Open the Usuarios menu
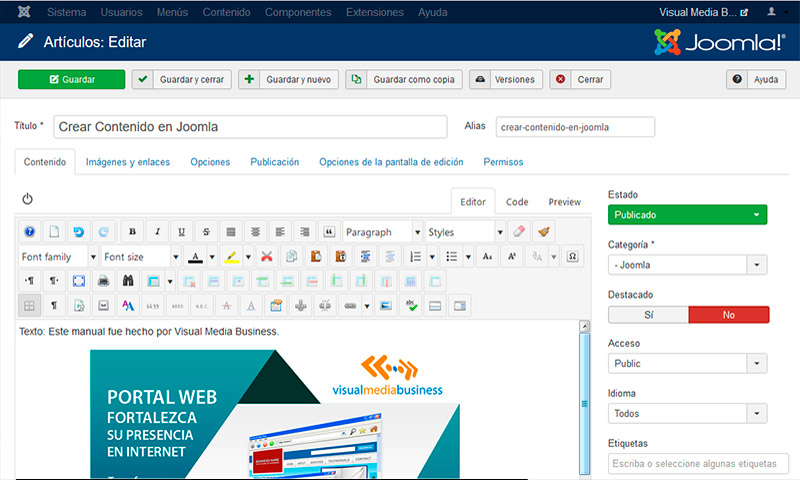This screenshot has width=800, height=480. click(x=121, y=12)
